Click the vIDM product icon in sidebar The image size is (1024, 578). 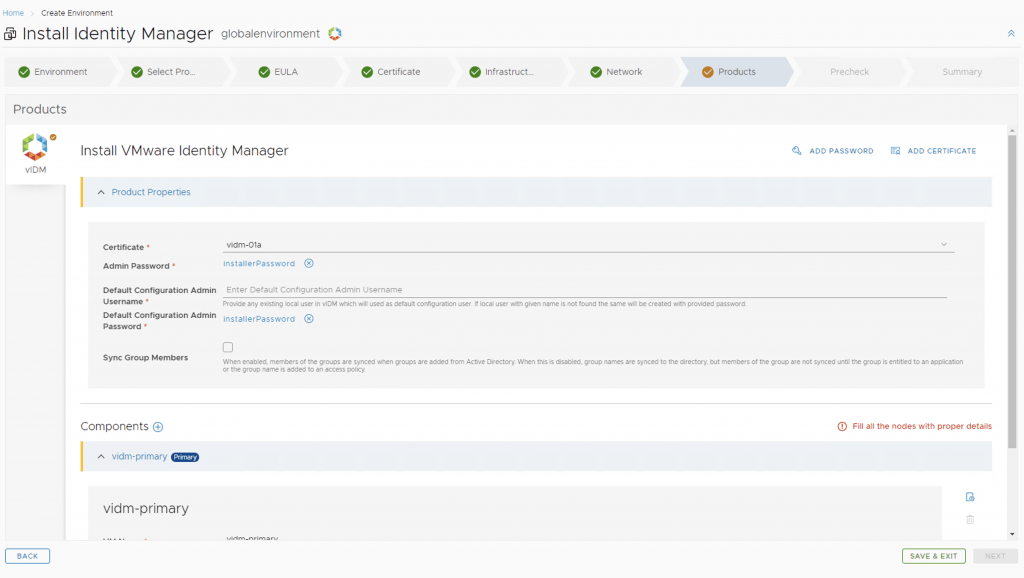[35, 152]
